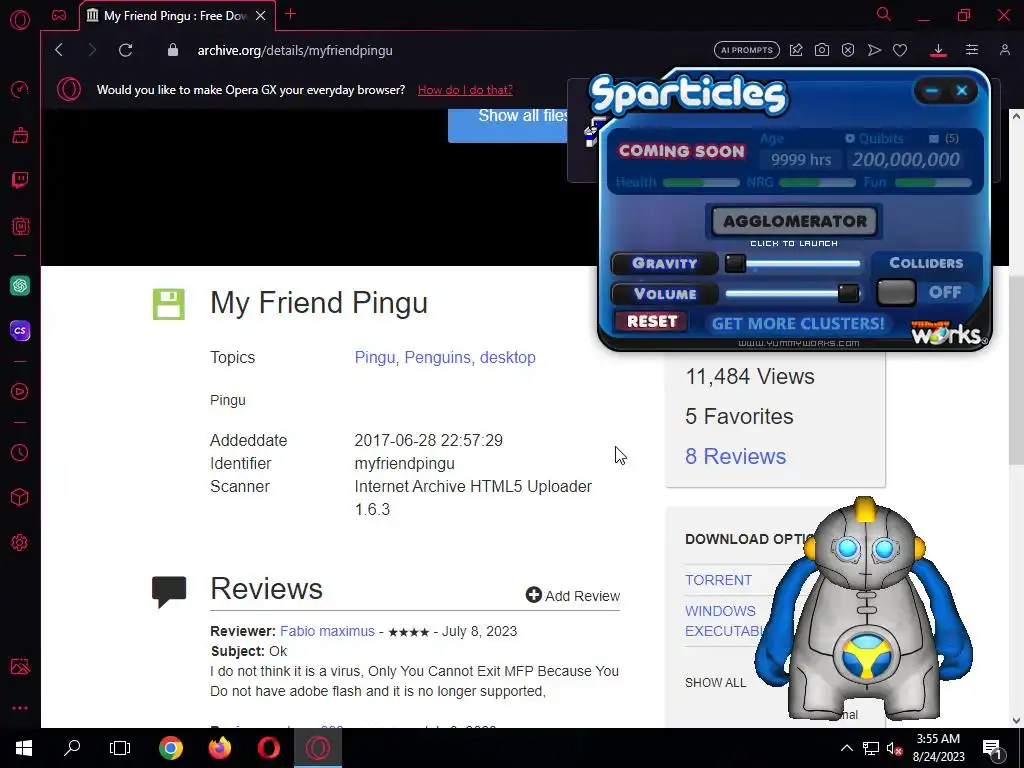The width and height of the screenshot is (1024, 768).
Task: Open reviewer Fabio maximus profile
Action: click(x=327, y=632)
